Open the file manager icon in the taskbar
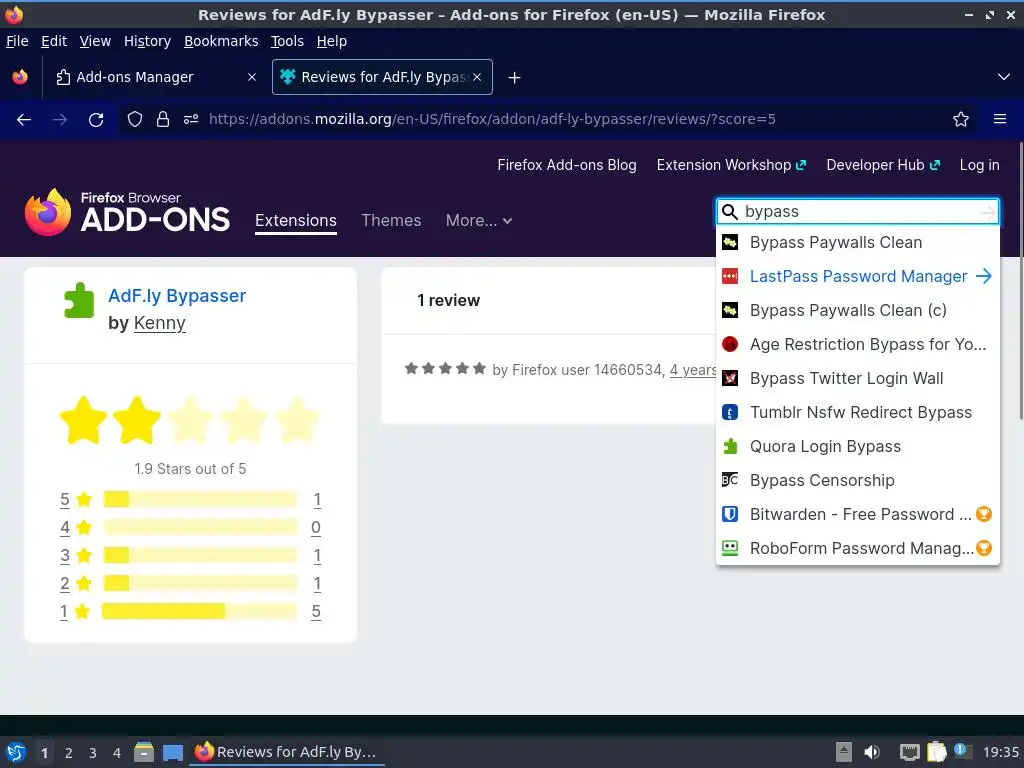1024x768 pixels. coord(144,752)
